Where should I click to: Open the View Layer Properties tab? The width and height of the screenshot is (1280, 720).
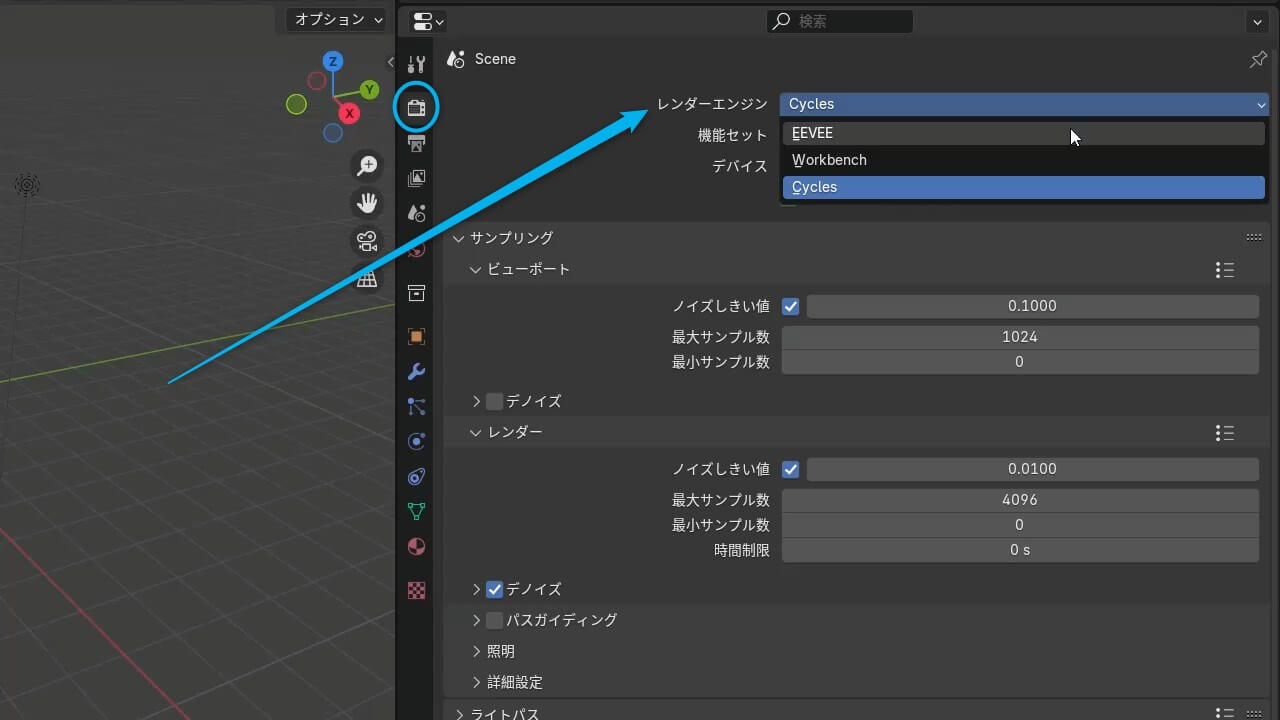tap(417, 178)
